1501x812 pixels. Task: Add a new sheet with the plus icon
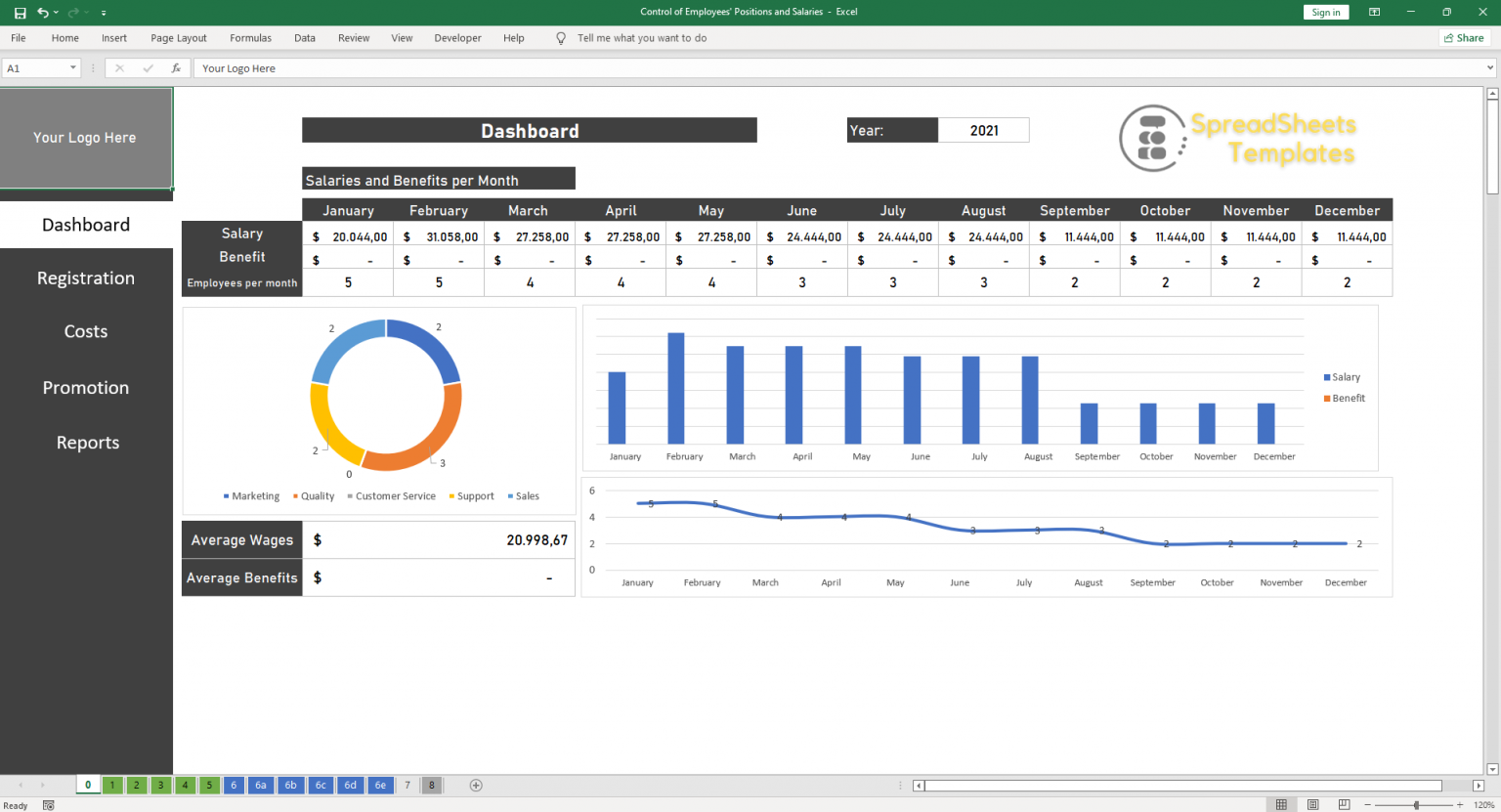click(476, 785)
